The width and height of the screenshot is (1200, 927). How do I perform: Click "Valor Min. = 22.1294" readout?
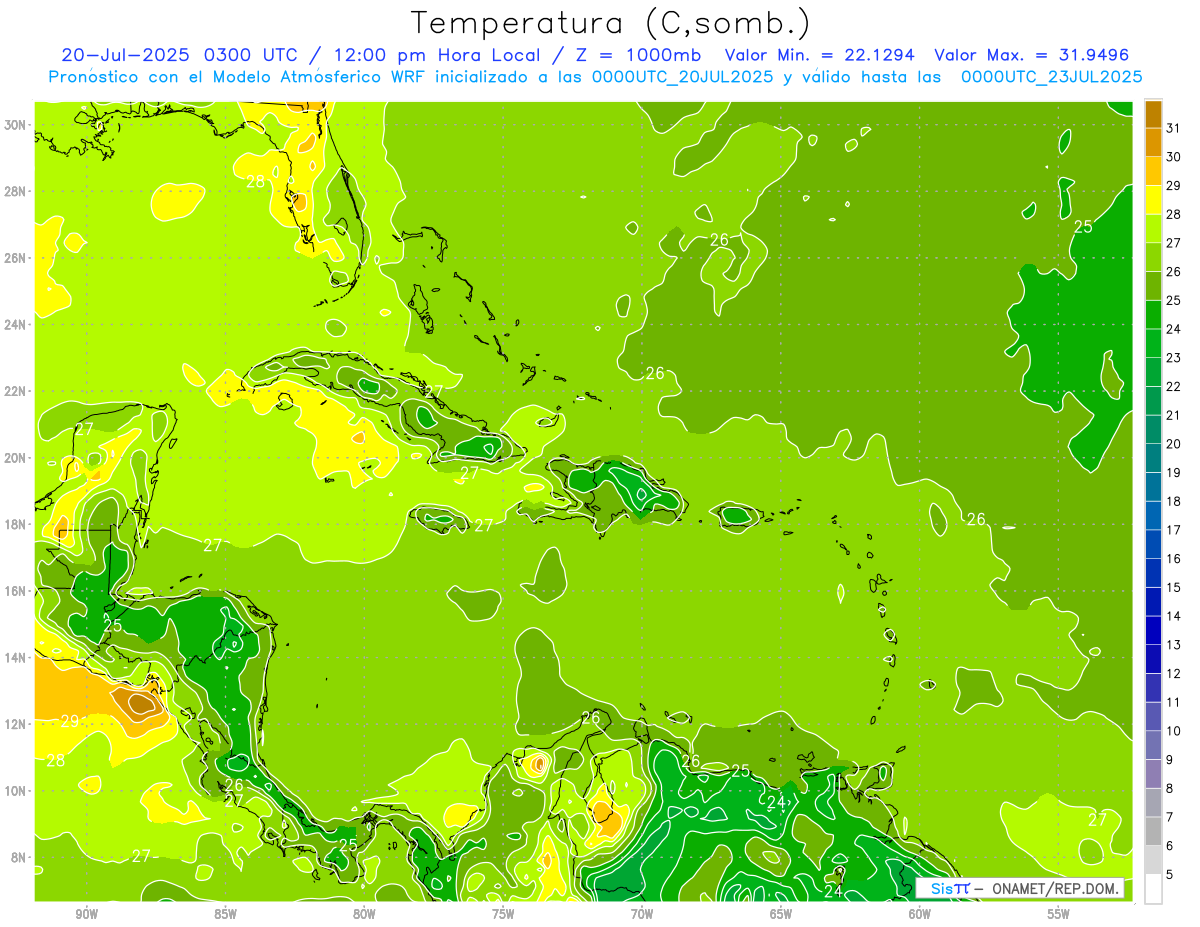[819, 55]
